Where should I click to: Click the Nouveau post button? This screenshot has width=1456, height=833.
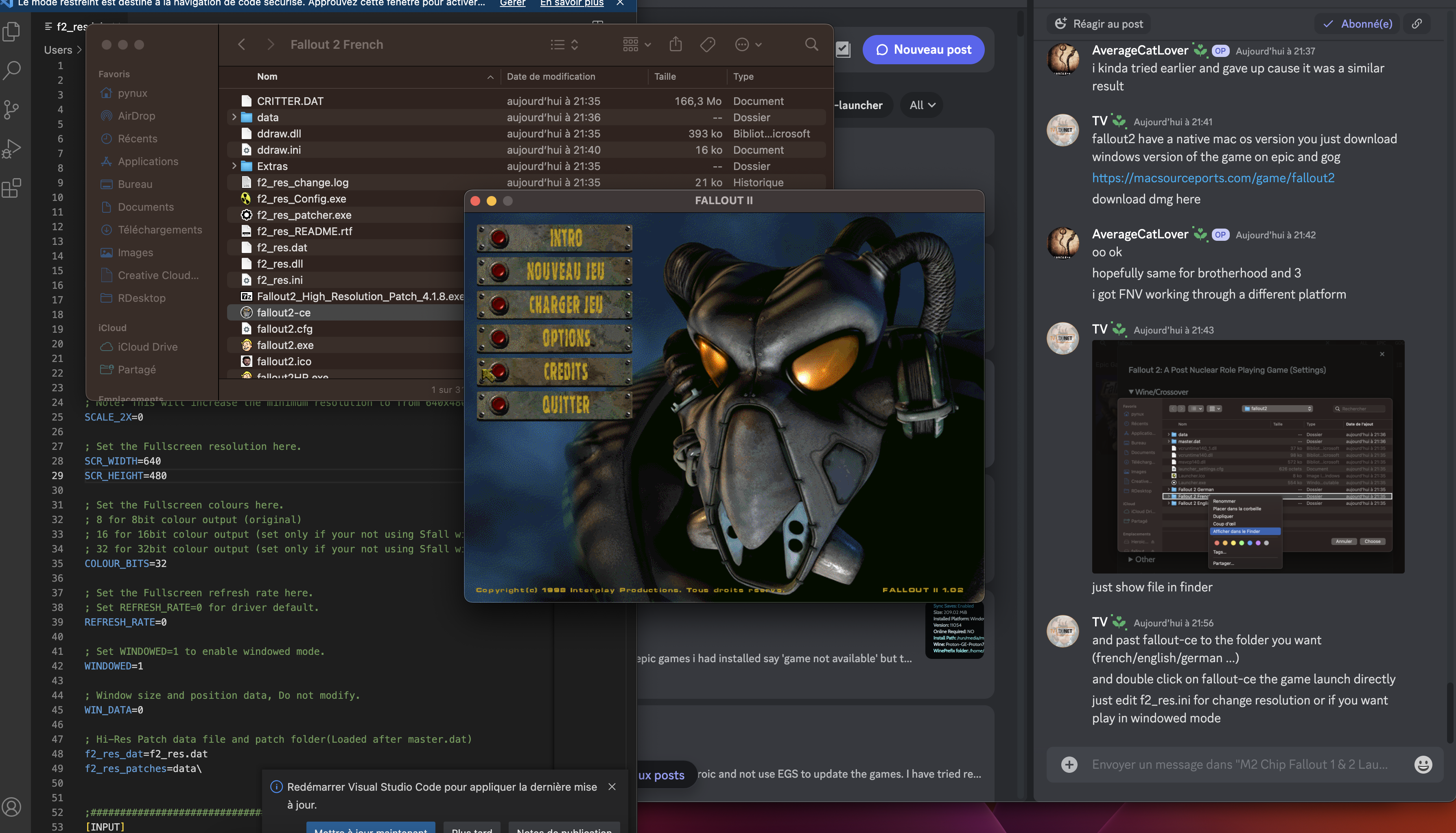click(923, 50)
